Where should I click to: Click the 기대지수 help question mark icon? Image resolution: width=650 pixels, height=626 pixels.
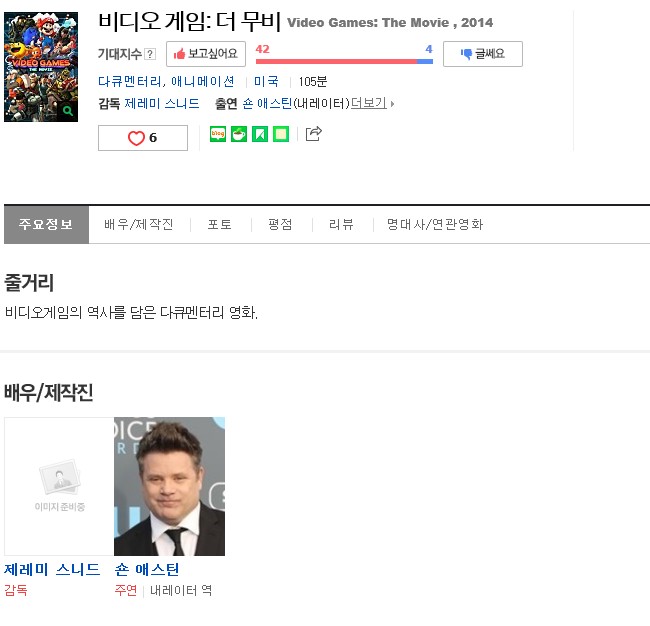pos(150,54)
